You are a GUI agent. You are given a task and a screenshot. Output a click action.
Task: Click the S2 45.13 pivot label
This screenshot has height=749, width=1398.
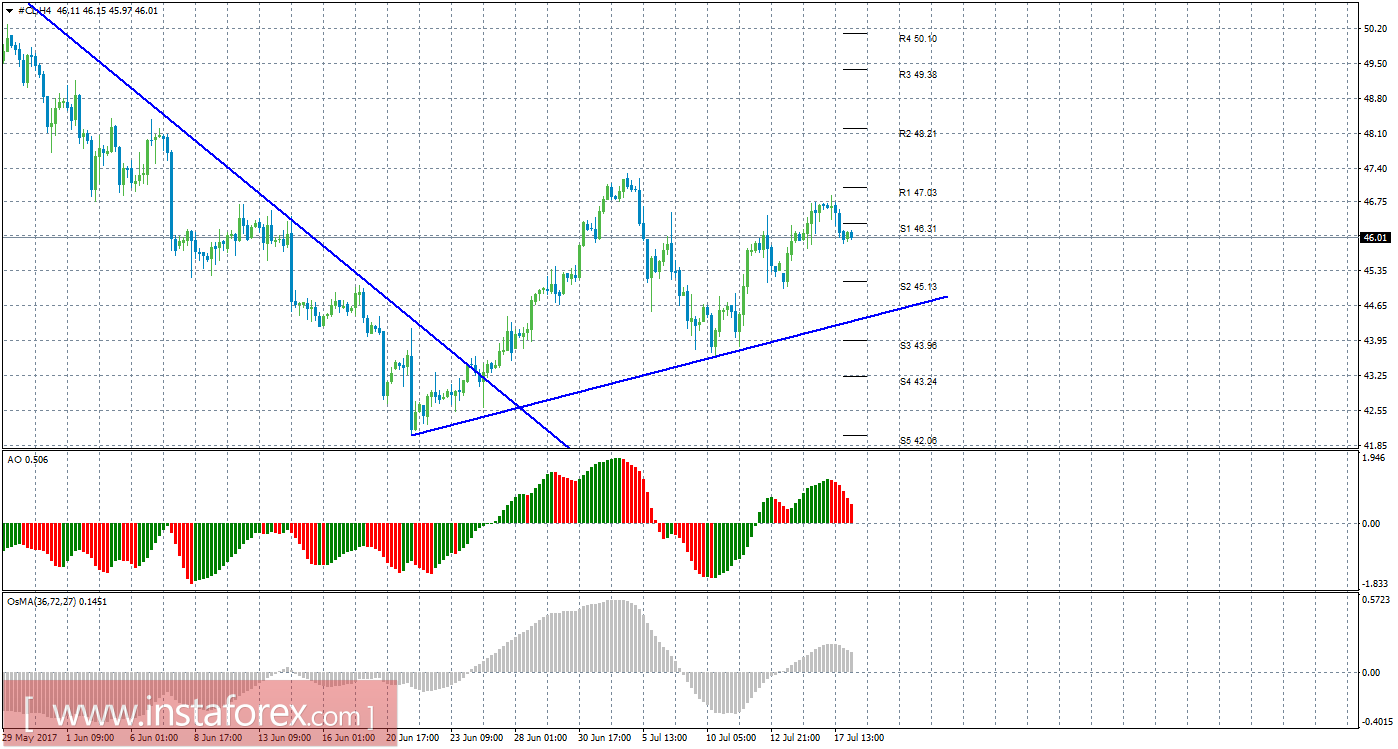click(917, 287)
